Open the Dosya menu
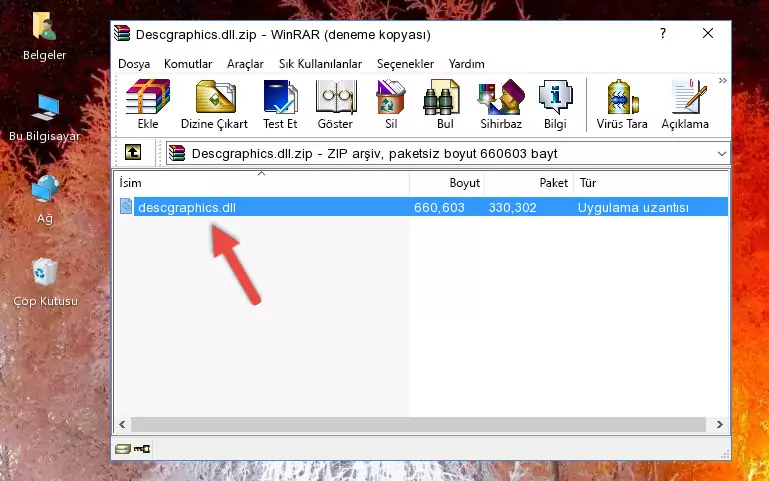 [x=134, y=64]
